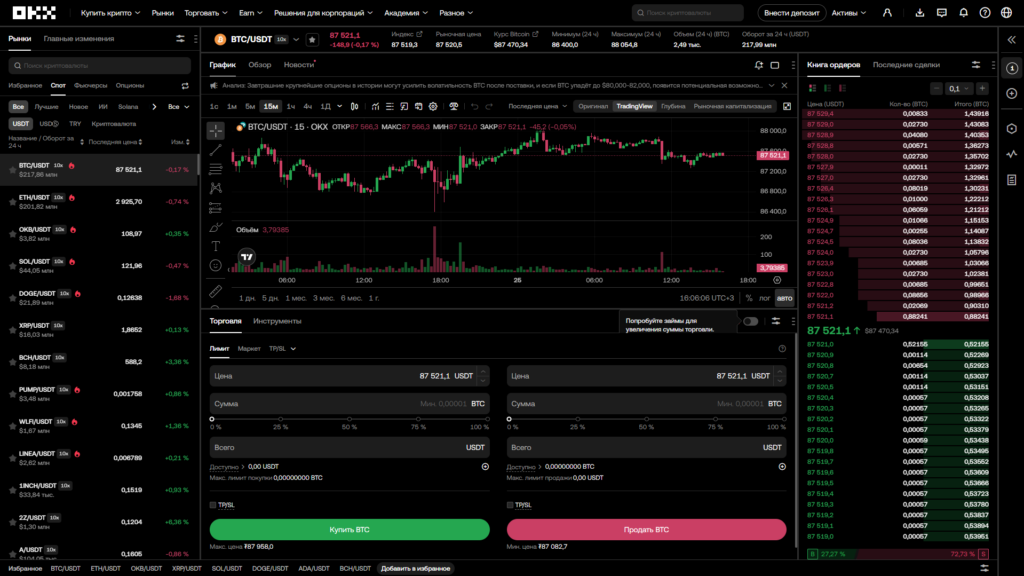1024x576 pixels.
Task: Click the green 'Купить BTC' button
Action: point(348,530)
